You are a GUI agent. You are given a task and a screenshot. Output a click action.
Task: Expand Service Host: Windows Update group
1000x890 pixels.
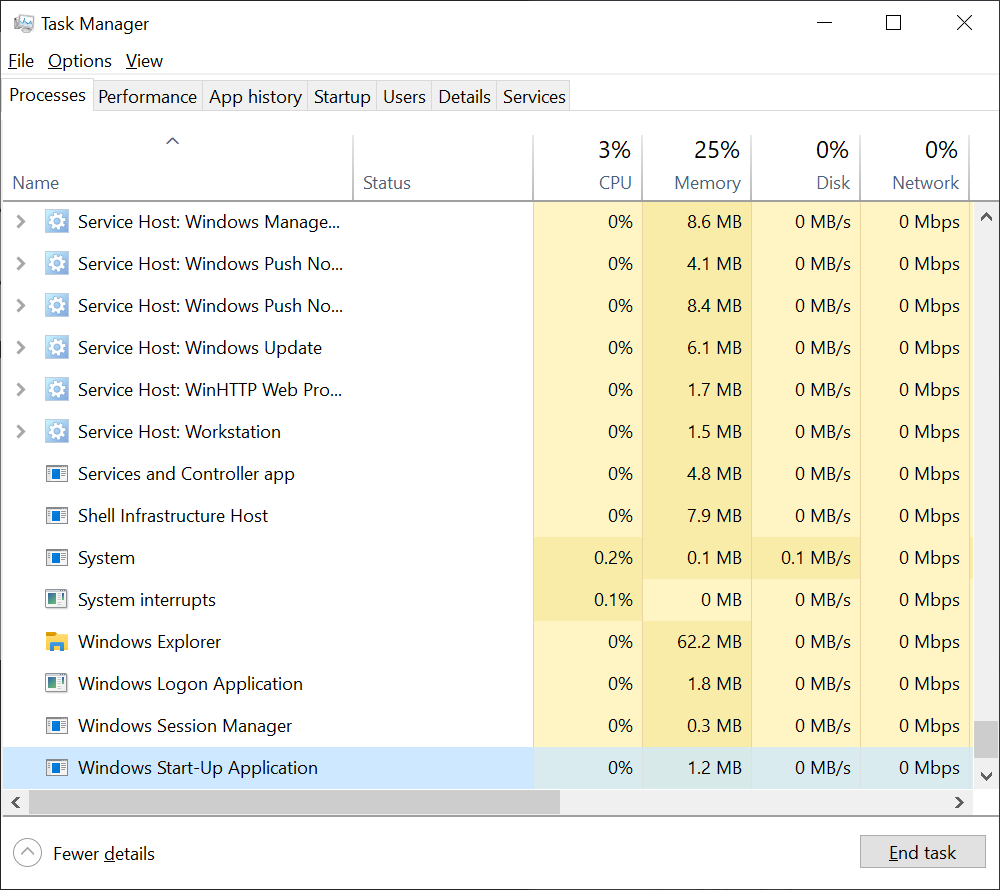coord(21,348)
